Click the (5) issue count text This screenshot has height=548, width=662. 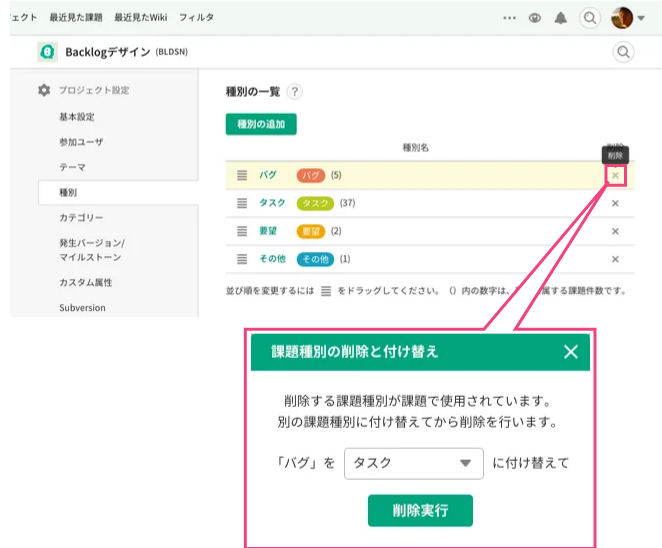[x=336, y=175]
